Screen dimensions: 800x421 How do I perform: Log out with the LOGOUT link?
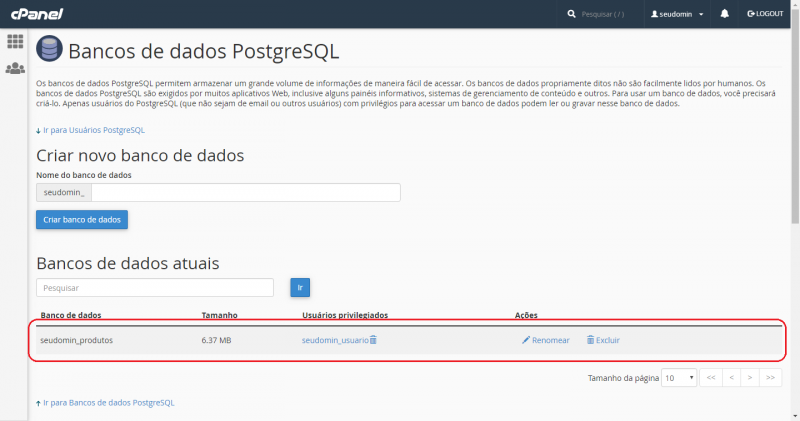pos(765,14)
